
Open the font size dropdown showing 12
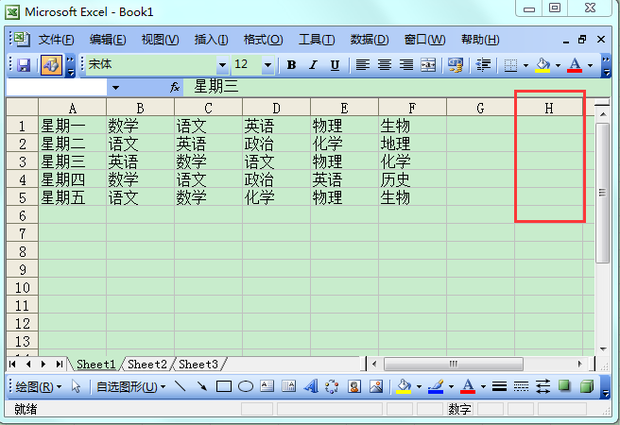pyautogui.click(x=268, y=65)
